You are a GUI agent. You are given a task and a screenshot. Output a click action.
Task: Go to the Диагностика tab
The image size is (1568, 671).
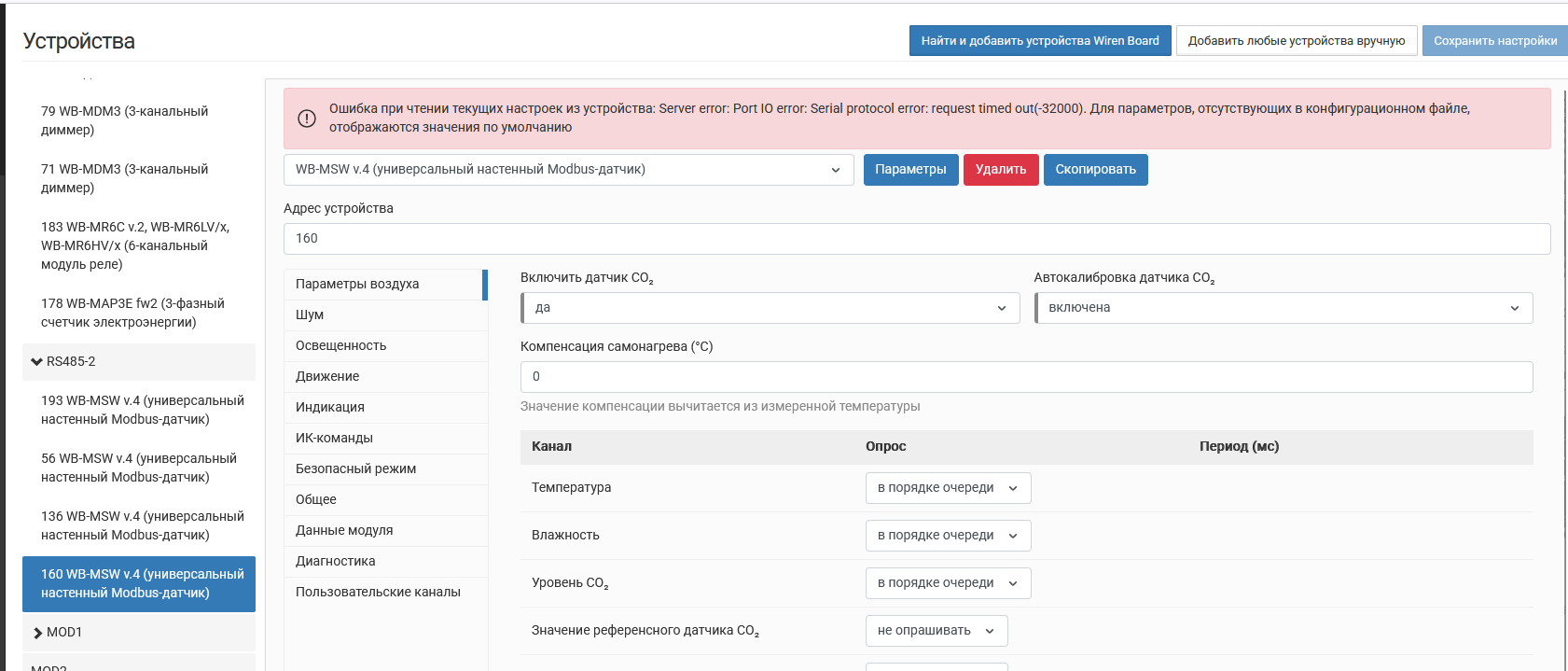(x=335, y=562)
